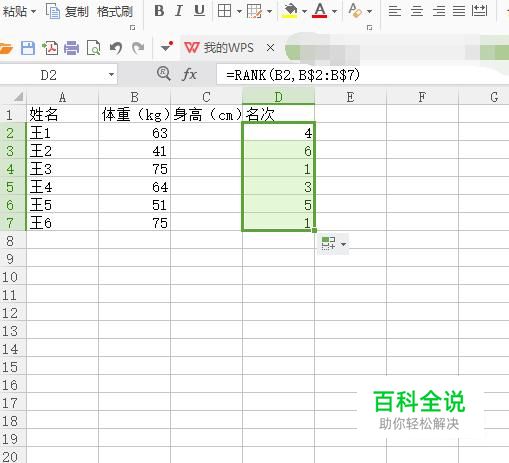The image size is (509, 463).
Task: Select column C header
Action: tap(206, 97)
